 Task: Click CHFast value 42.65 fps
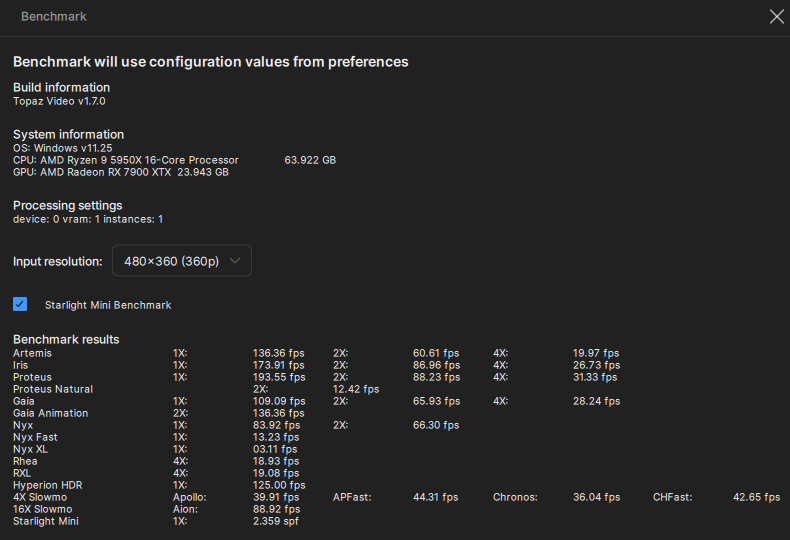click(757, 498)
